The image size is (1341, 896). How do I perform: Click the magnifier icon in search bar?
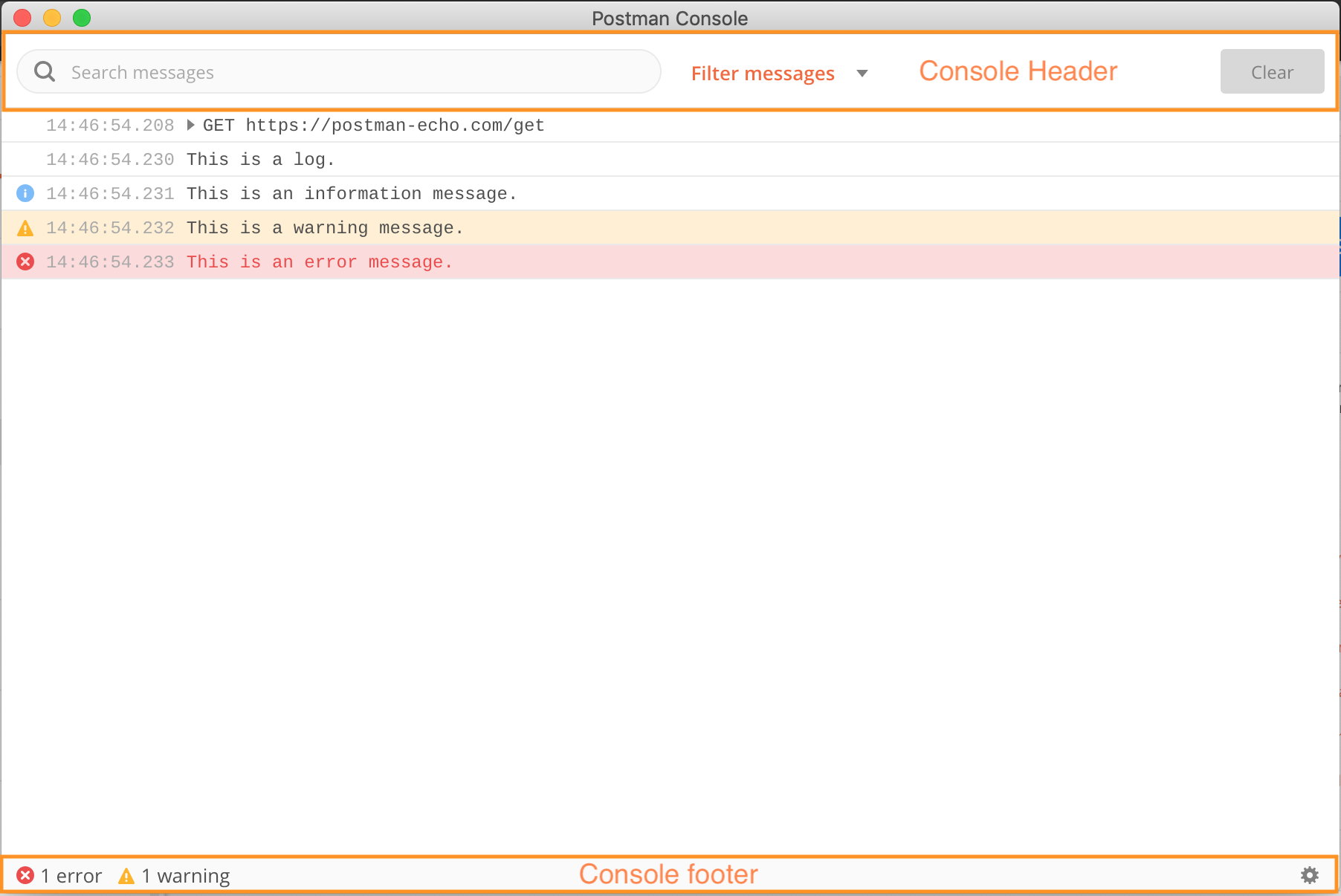45,72
